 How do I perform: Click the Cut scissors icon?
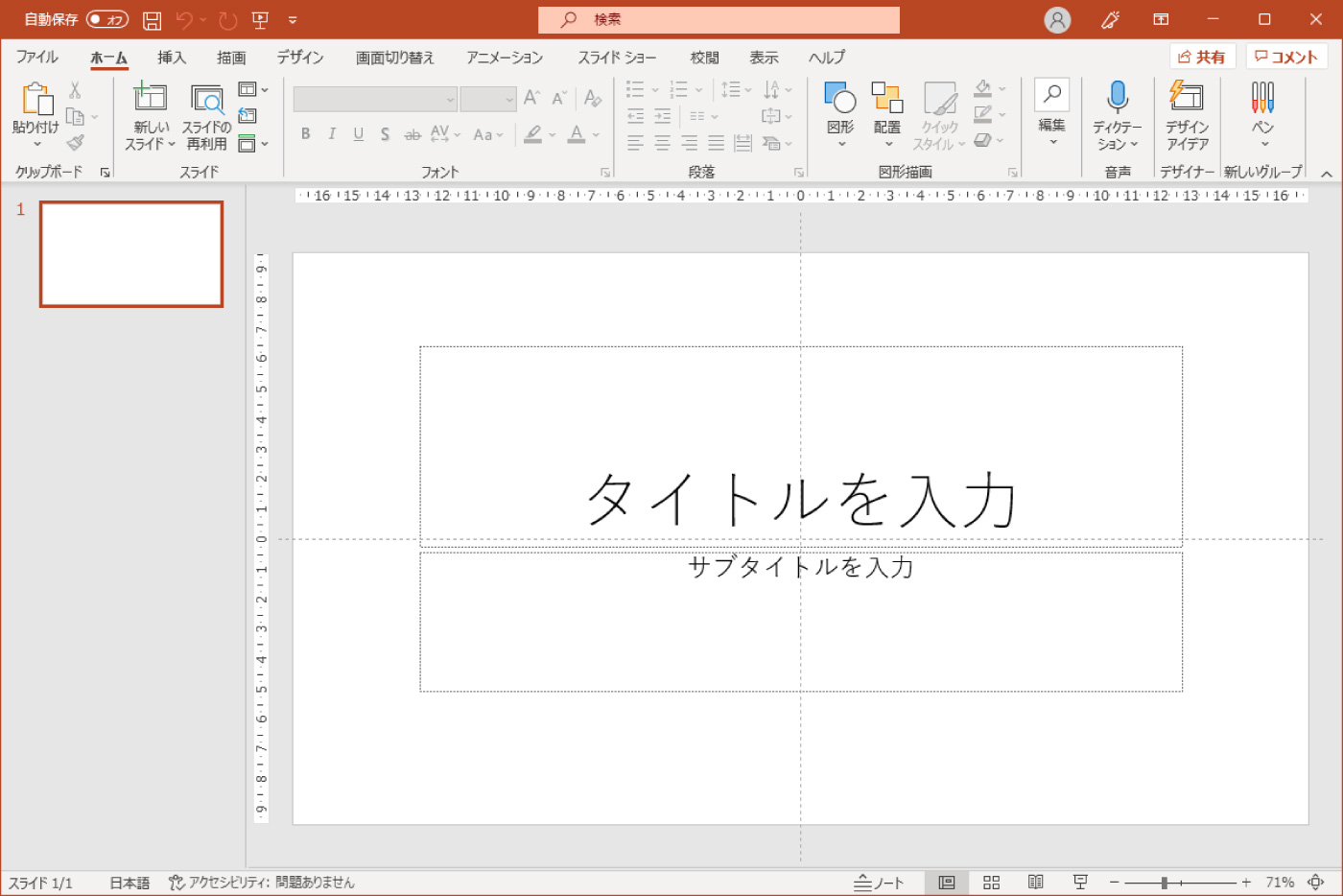pyautogui.click(x=75, y=90)
